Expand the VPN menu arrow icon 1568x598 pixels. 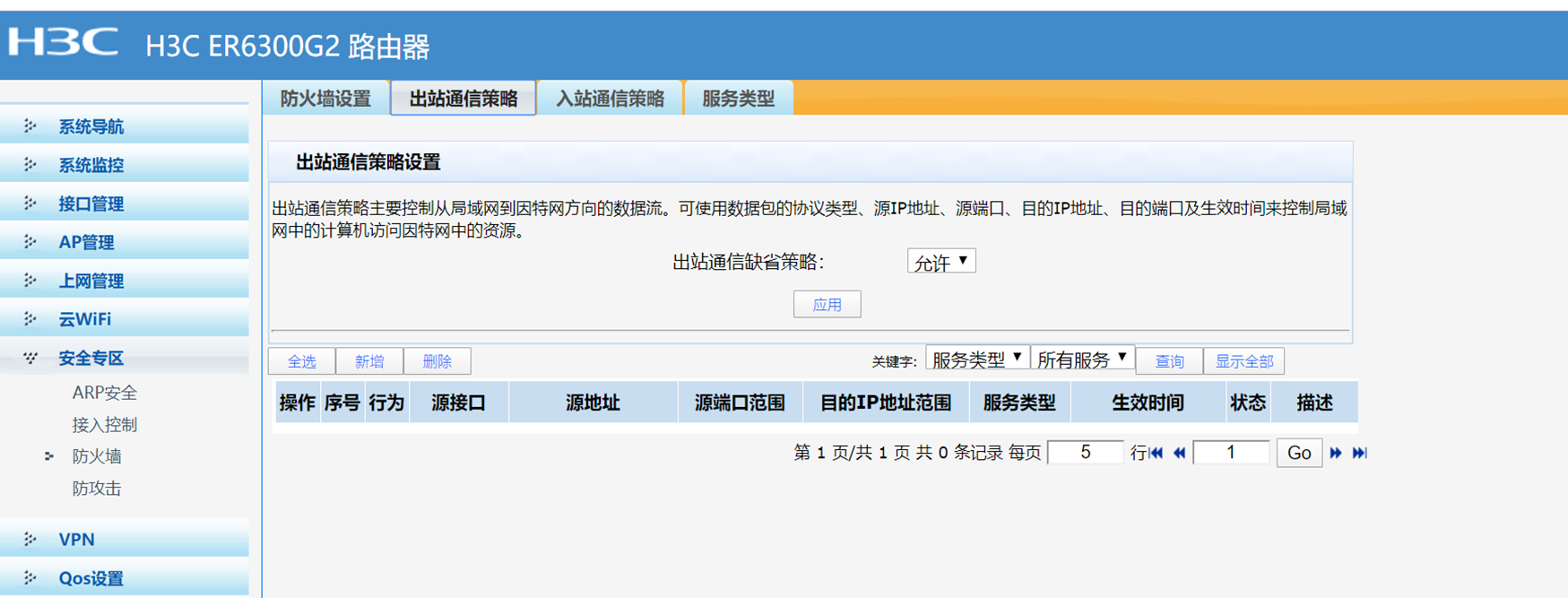coord(30,539)
